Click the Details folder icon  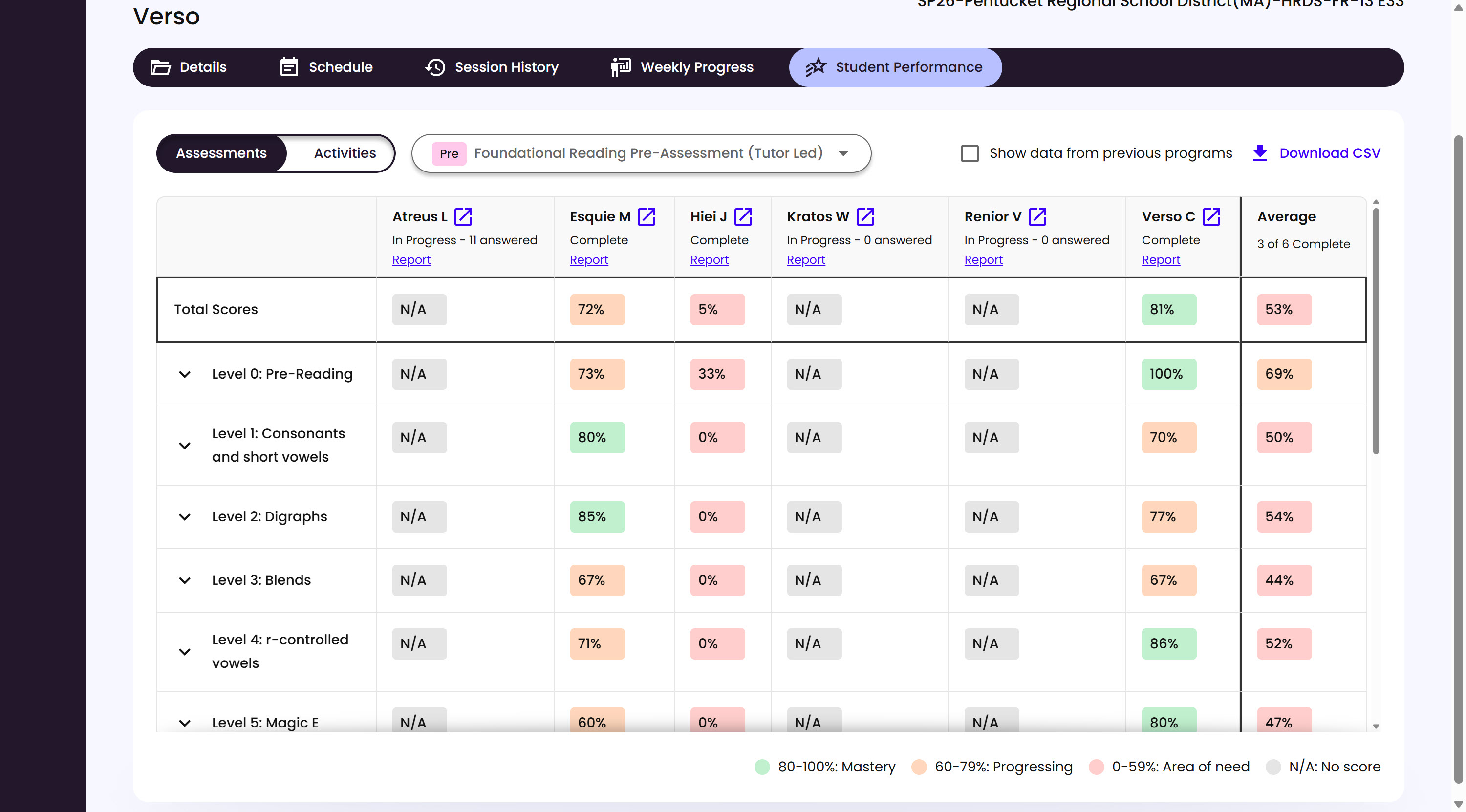160,67
